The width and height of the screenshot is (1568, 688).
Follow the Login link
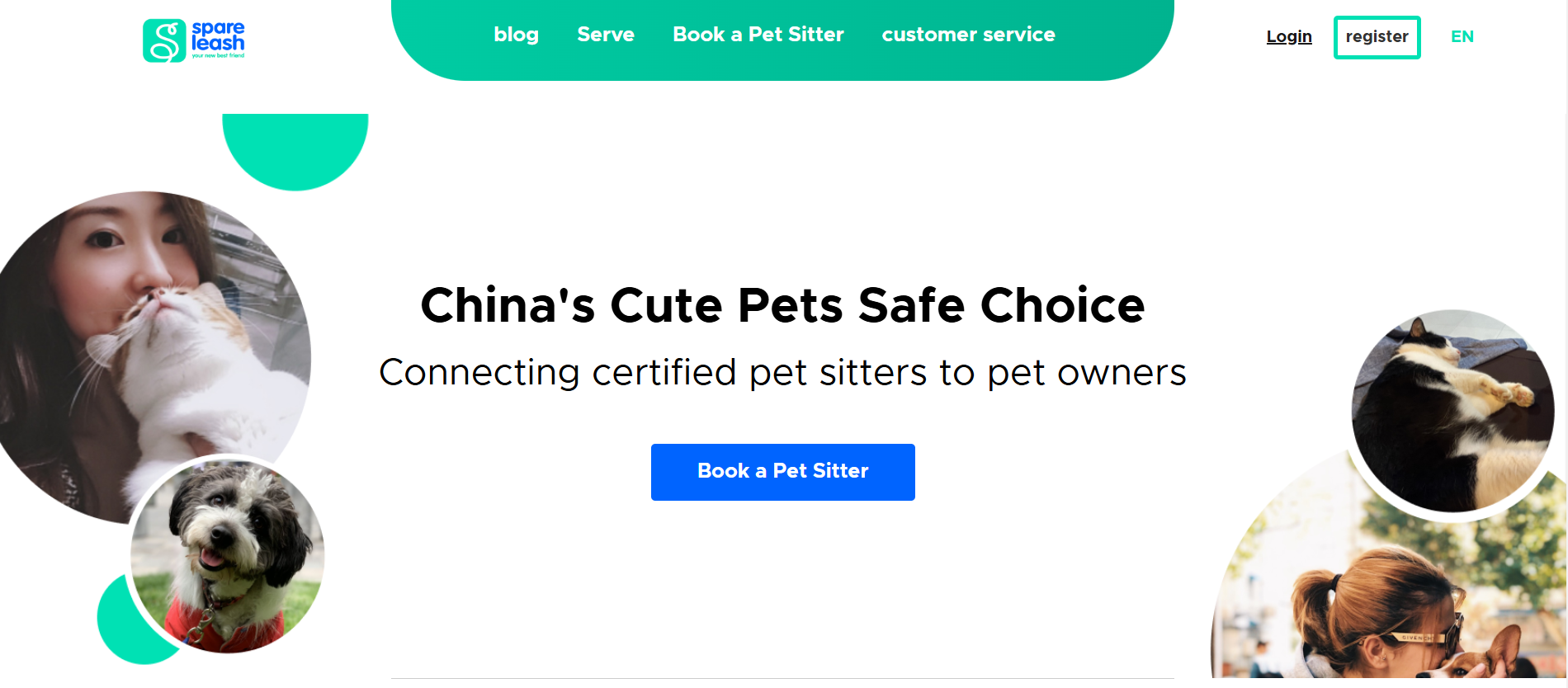point(1289,36)
